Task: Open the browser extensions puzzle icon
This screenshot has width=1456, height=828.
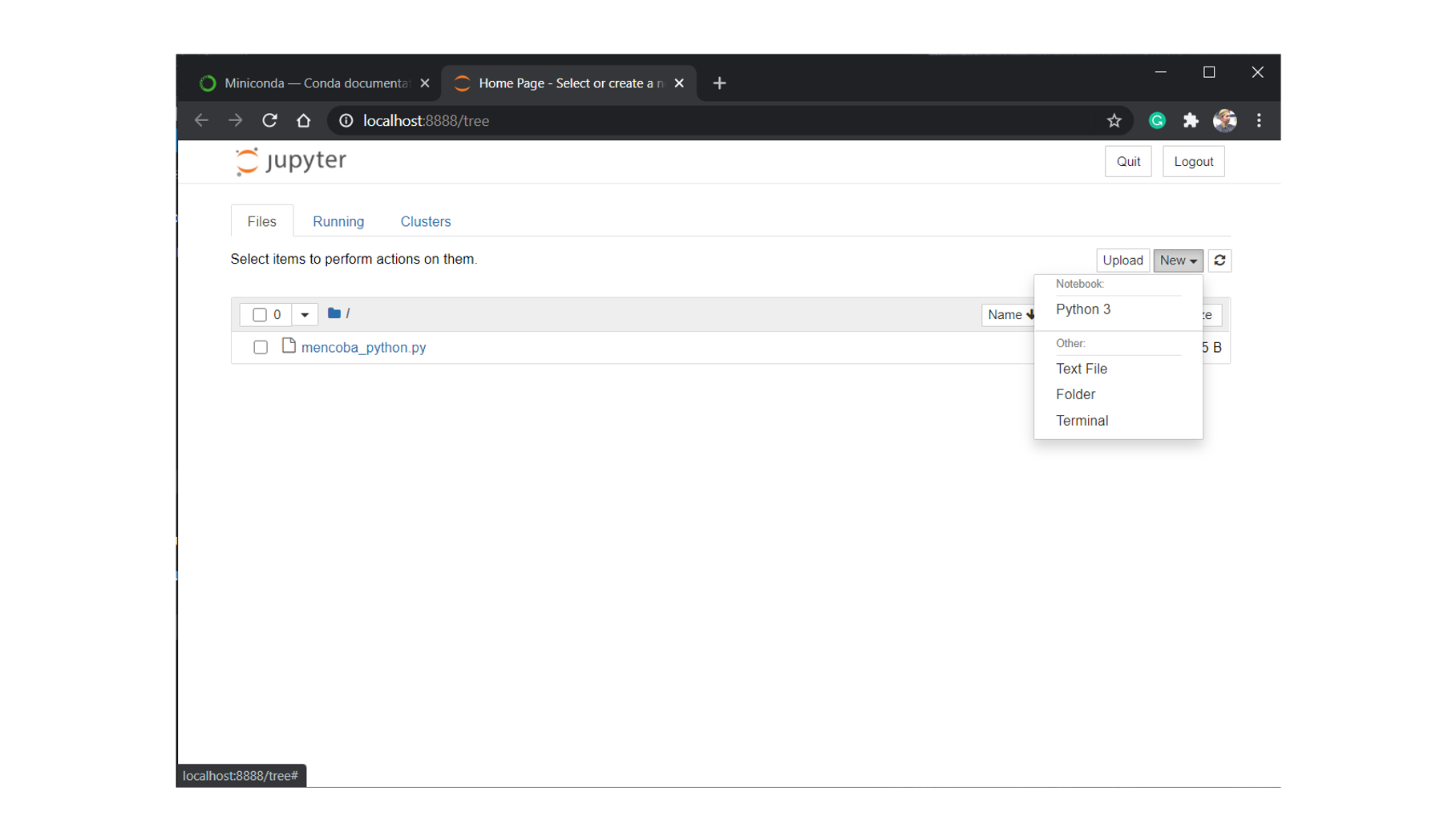Action: [x=1191, y=120]
